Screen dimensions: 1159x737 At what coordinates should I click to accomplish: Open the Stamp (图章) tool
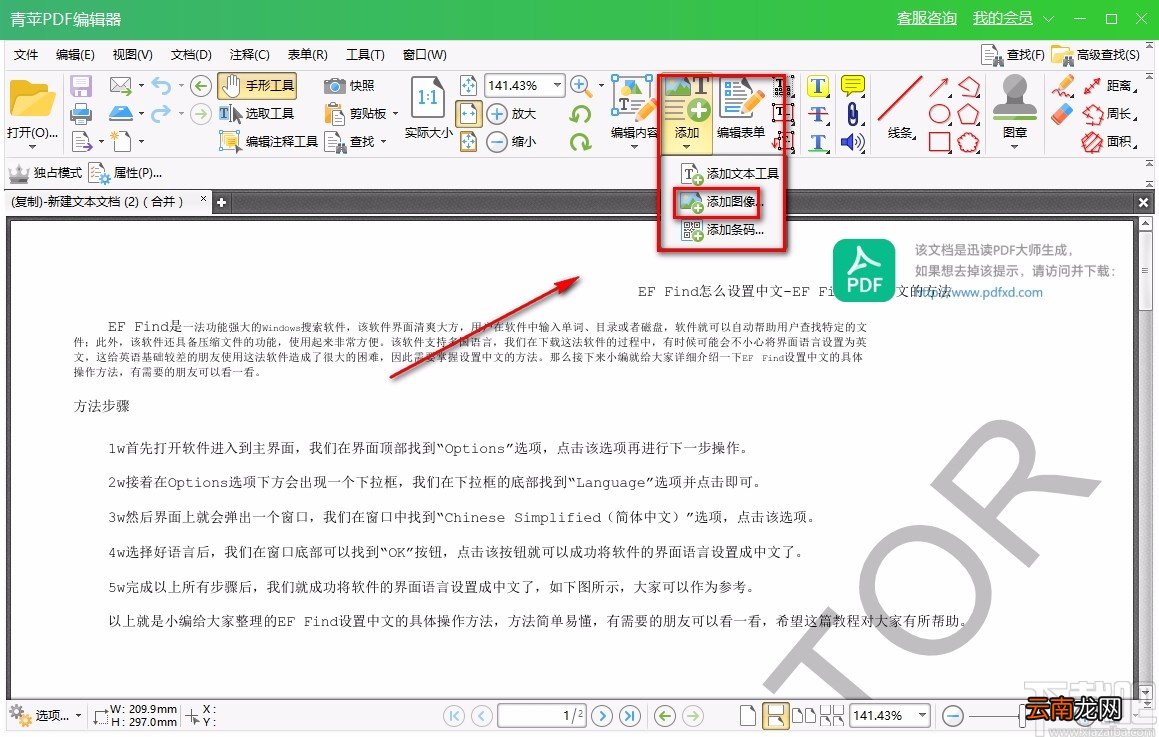pyautogui.click(x=1015, y=108)
